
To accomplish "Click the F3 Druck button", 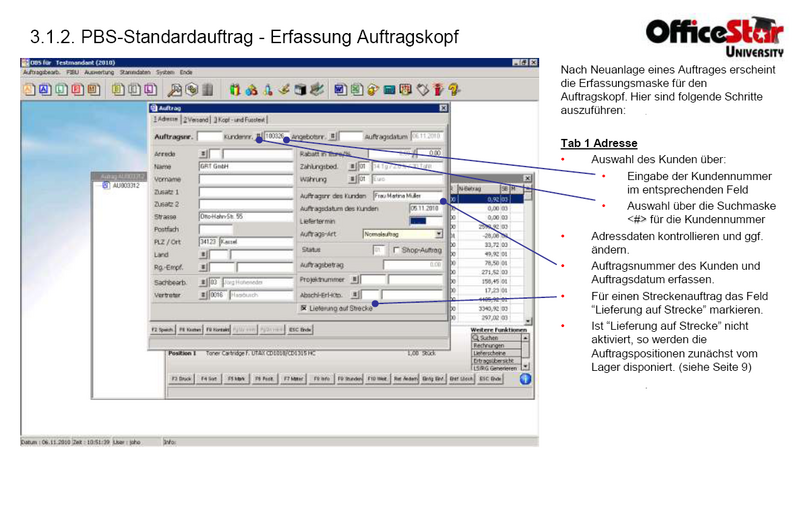I will 182,379.
